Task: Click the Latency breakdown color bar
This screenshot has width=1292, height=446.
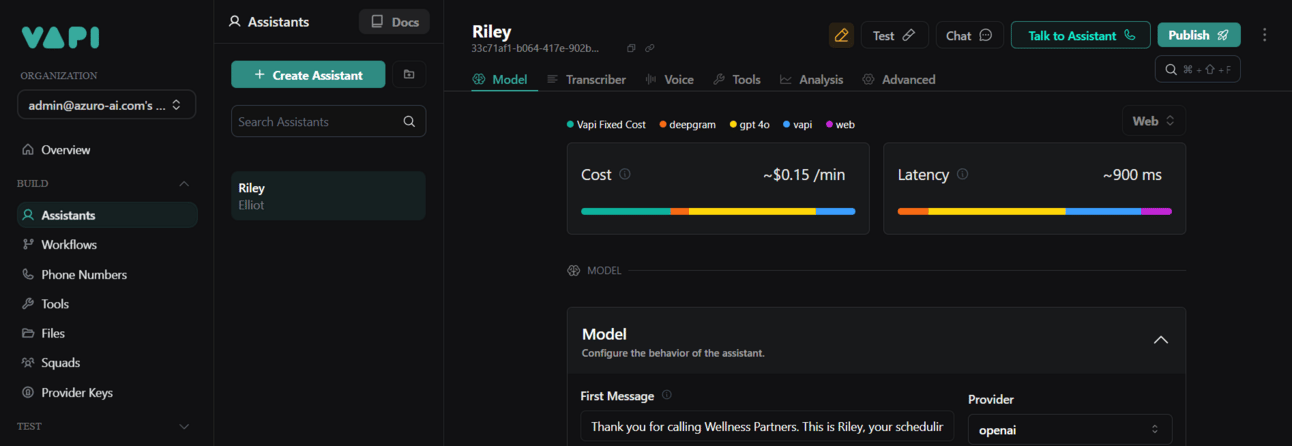Action: click(x=1035, y=211)
